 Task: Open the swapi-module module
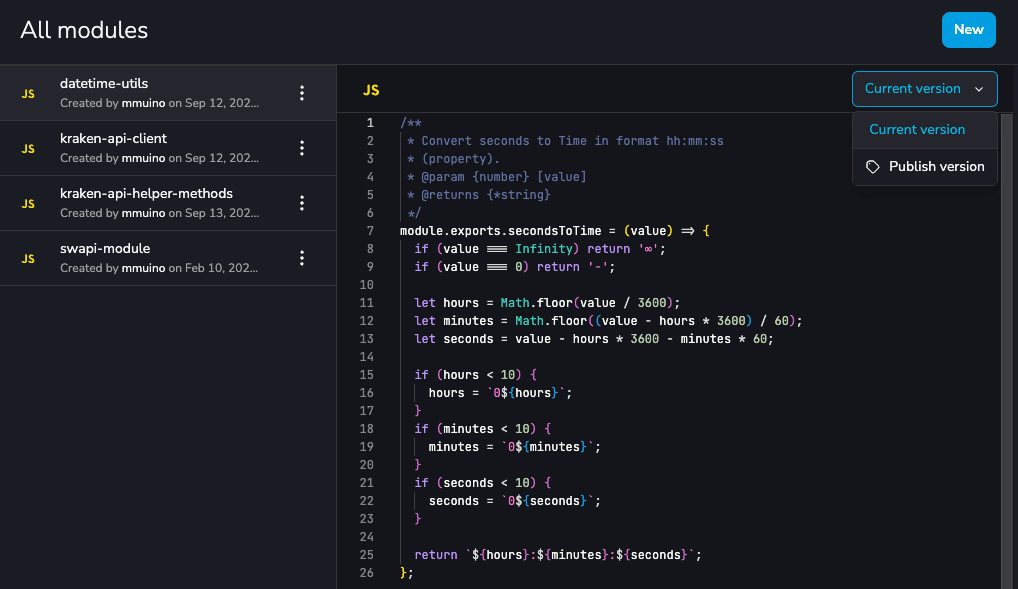(168, 258)
